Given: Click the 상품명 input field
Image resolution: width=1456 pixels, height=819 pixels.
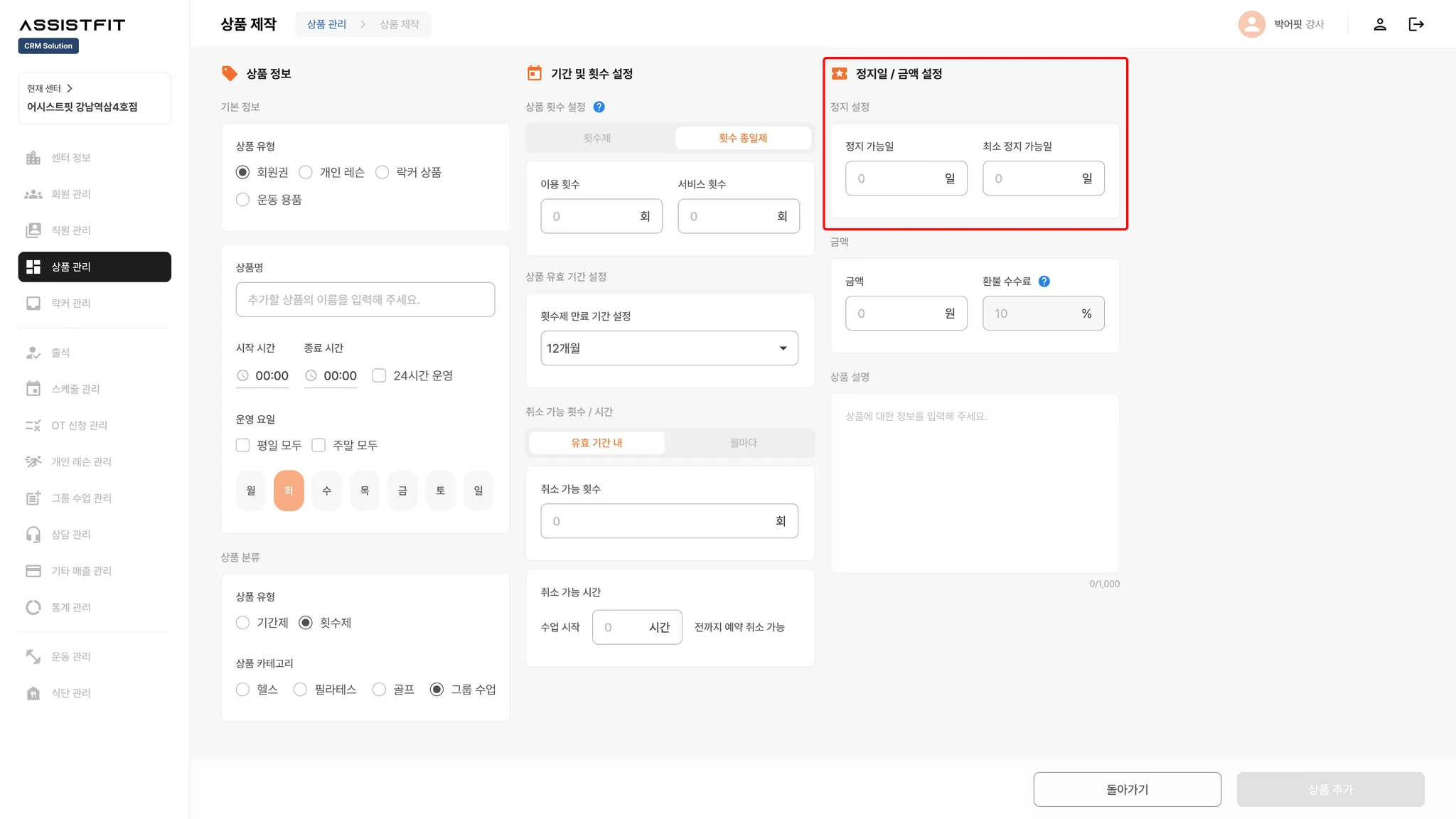Looking at the screenshot, I should click(x=365, y=299).
